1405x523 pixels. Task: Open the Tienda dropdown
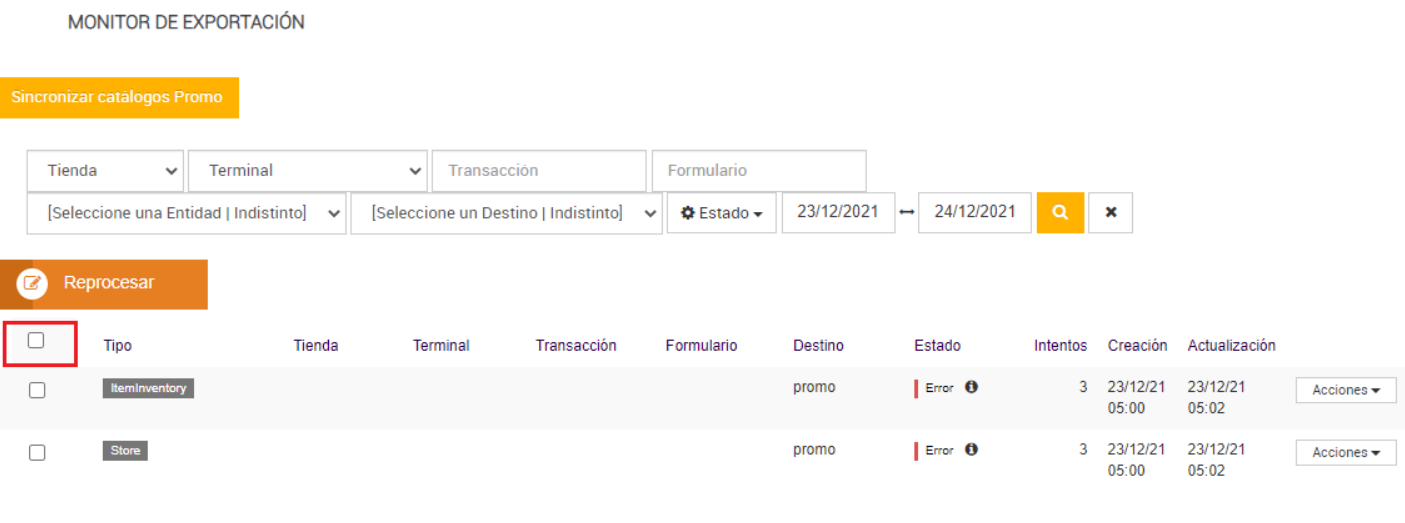click(105, 171)
